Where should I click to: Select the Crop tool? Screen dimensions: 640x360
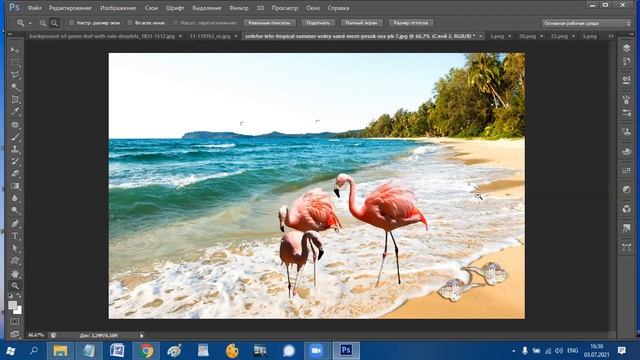point(15,99)
